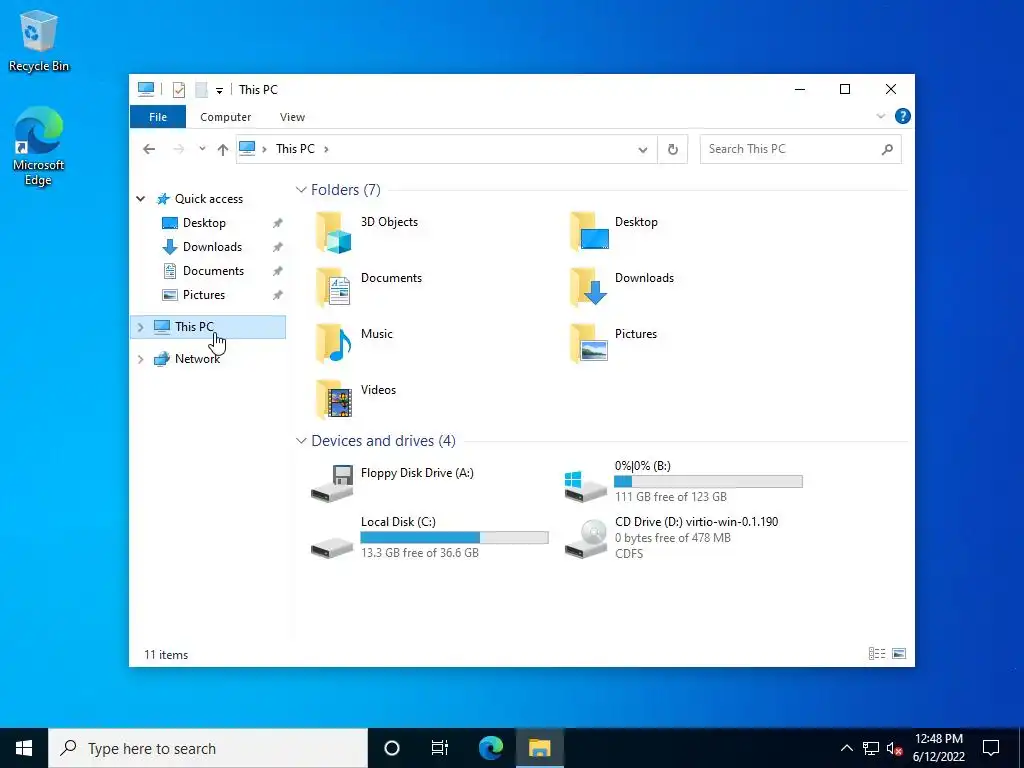Open address bar history dropdown
This screenshot has width=1024, height=768.
pyautogui.click(x=643, y=150)
